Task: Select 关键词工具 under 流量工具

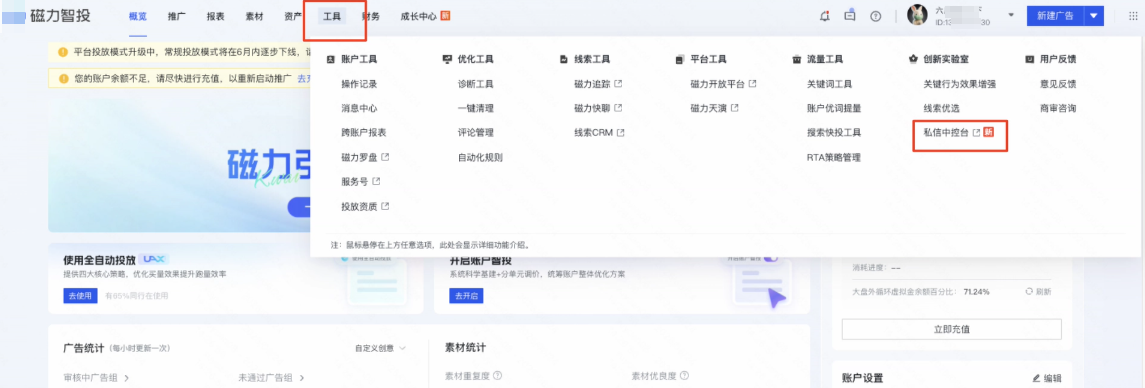Action: point(830,84)
